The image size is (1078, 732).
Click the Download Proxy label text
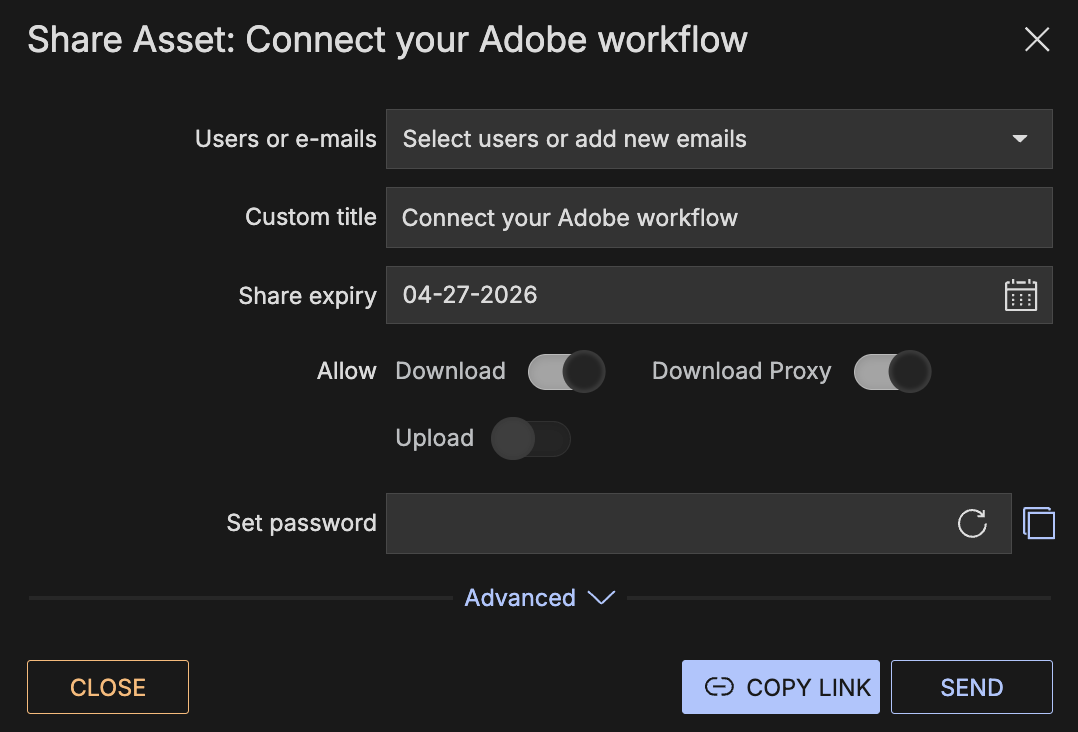click(x=741, y=371)
